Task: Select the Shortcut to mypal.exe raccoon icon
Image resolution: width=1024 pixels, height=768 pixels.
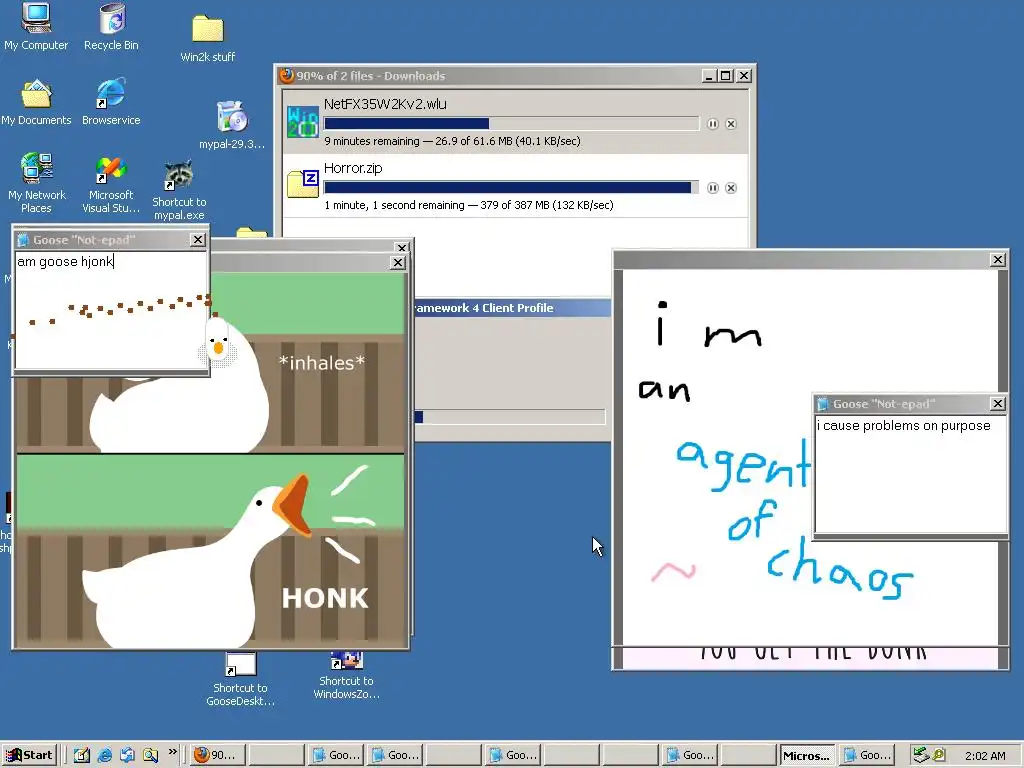Action: point(179,190)
